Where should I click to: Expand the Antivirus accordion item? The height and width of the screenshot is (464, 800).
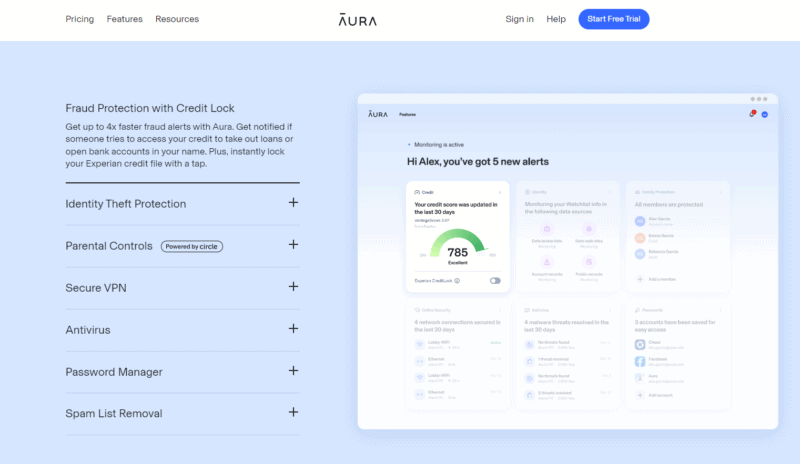pyautogui.click(x=293, y=329)
